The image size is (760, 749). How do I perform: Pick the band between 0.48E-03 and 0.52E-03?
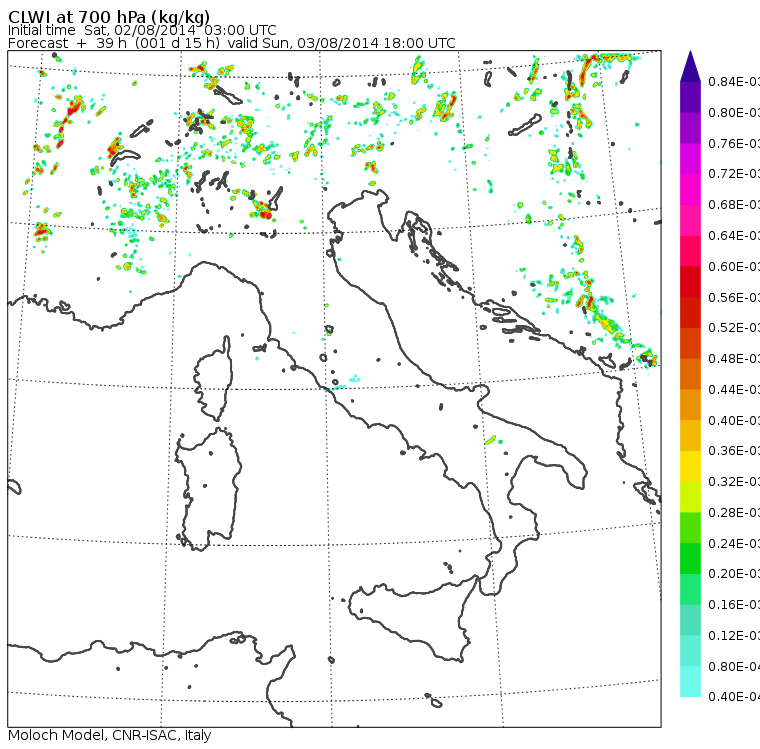[690, 343]
